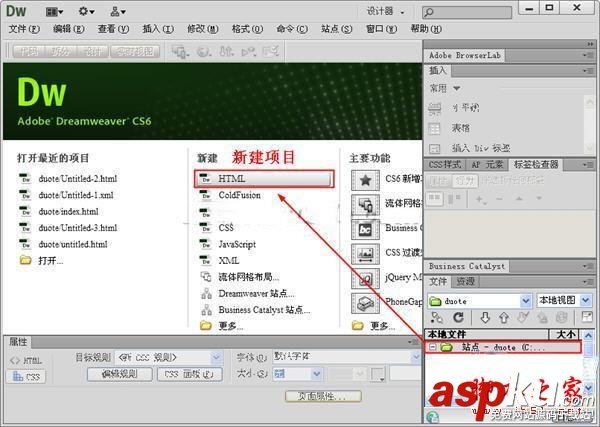Click the CSS transitions feature icon
The image size is (600, 427).
(x=365, y=254)
